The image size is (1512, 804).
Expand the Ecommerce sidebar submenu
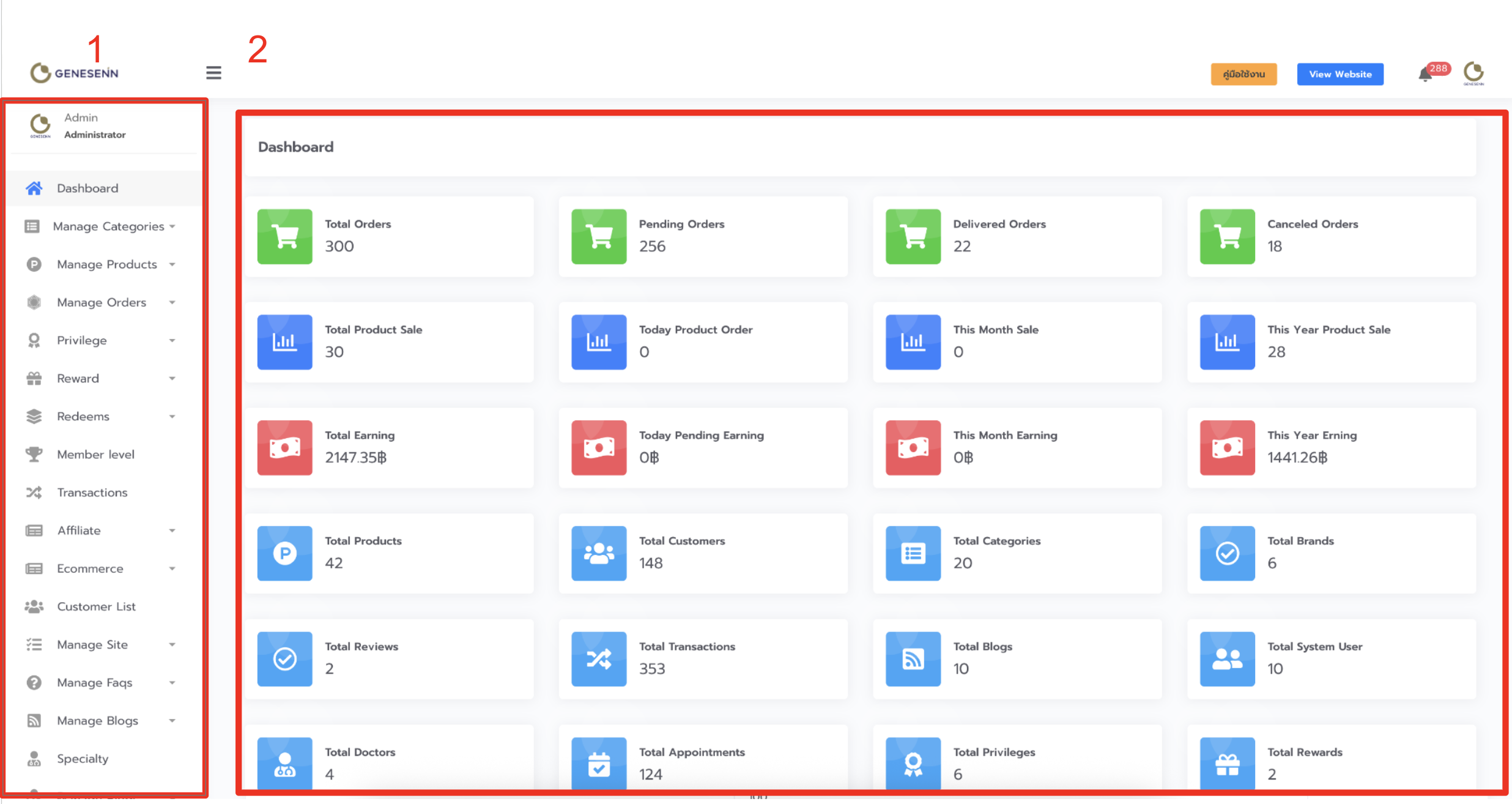click(x=90, y=568)
